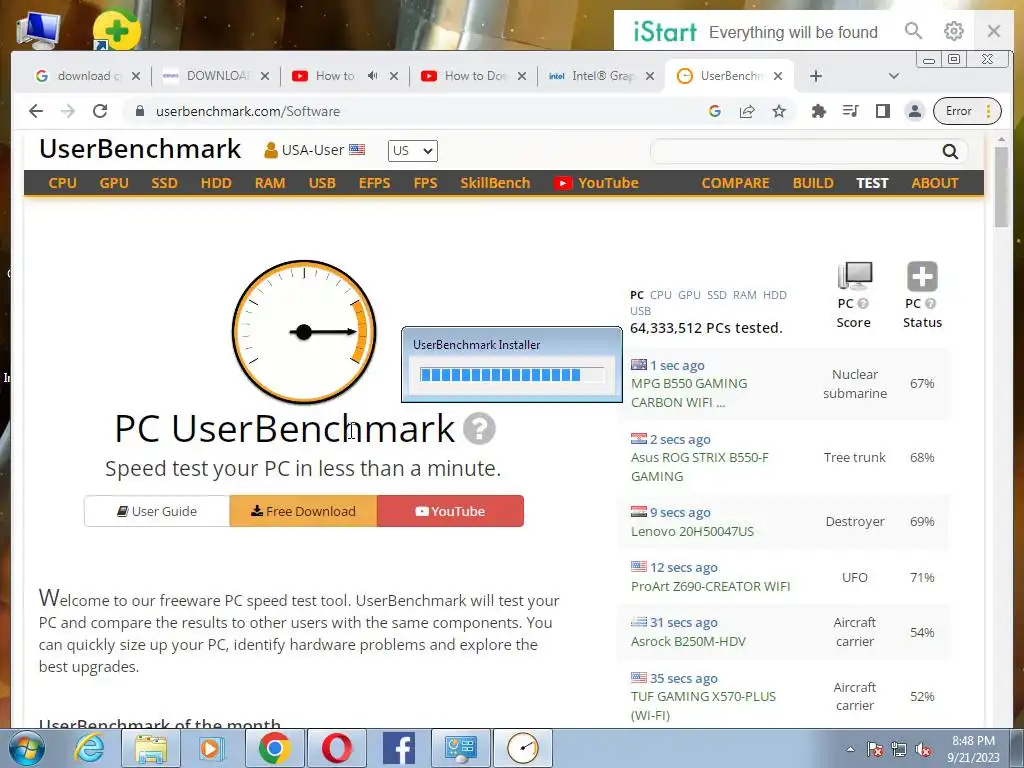1024x768 pixels.
Task: Open the Windows Start button
Action: pyautogui.click(x=26, y=748)
